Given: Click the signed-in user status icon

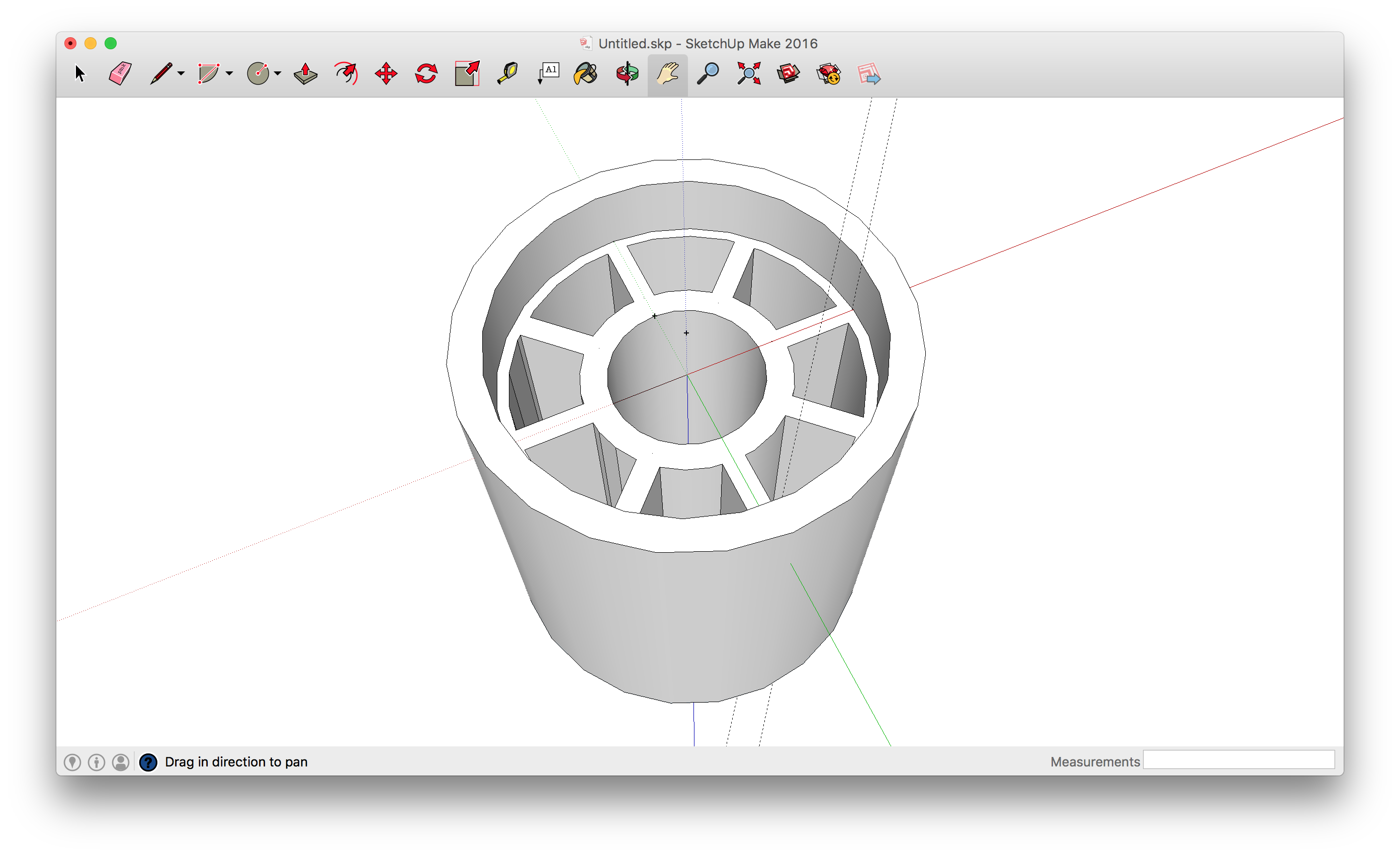Looking at the screenshot, I should [x=121, y=762].
